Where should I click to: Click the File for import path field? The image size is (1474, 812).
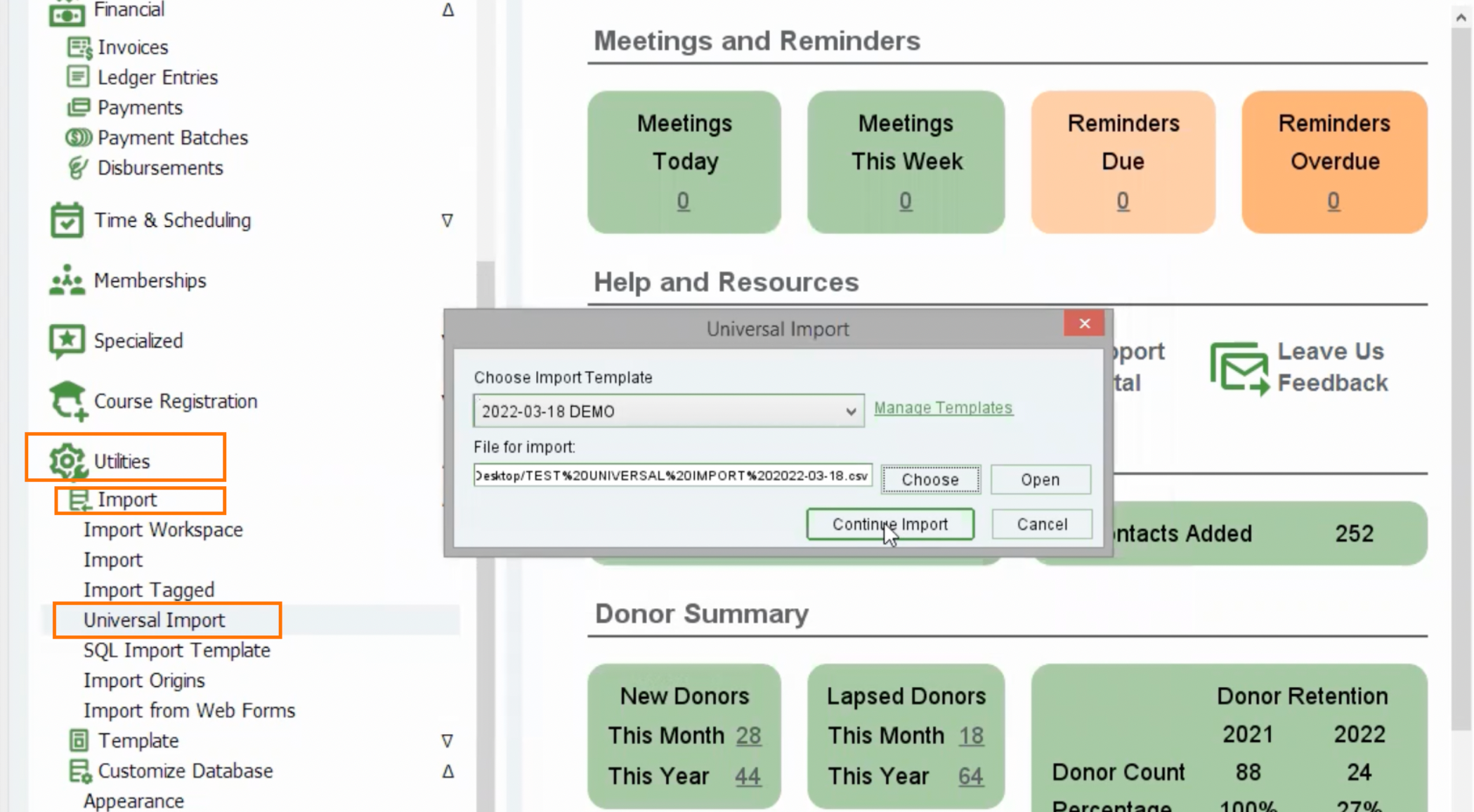[673, 476]
